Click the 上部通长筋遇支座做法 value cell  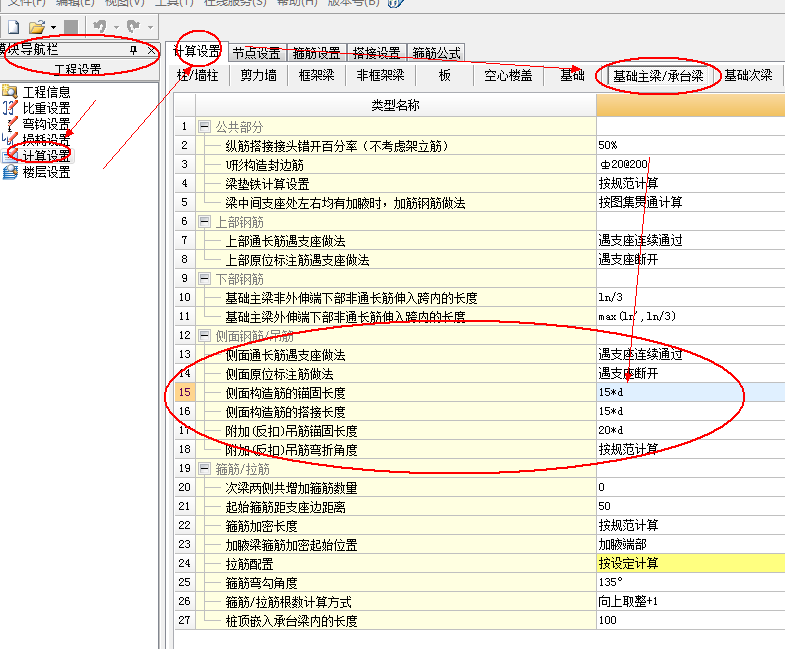(x=690, y=240)
